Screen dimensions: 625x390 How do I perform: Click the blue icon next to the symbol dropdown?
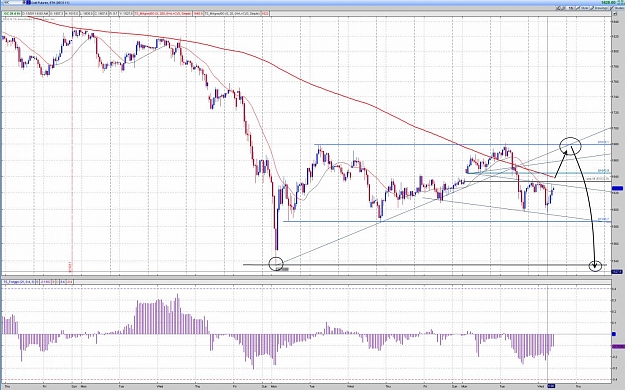pos(29,2)
